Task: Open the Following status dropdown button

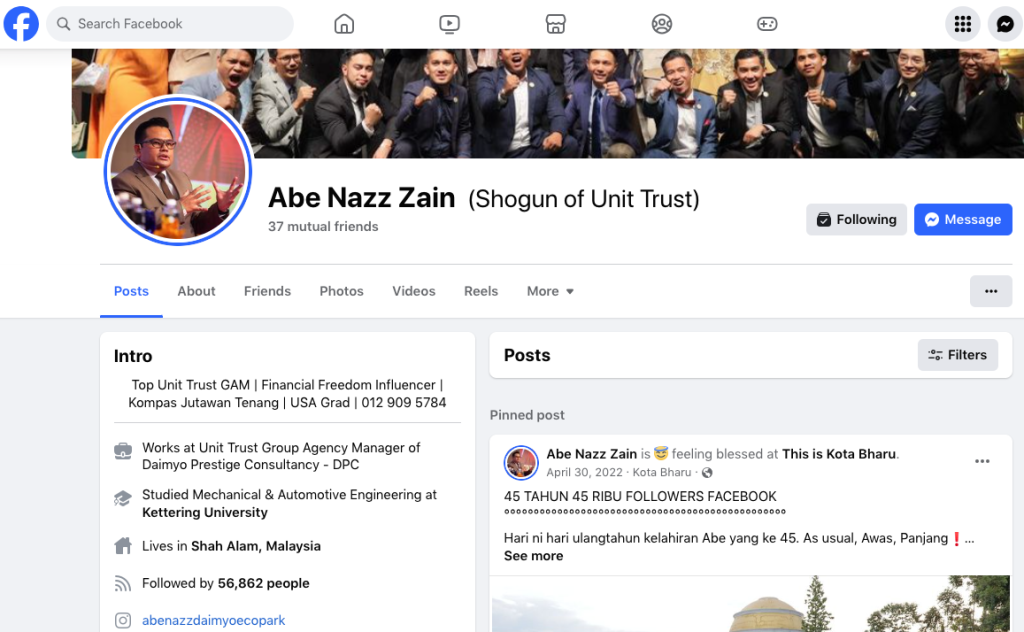Action: (856, 219)
